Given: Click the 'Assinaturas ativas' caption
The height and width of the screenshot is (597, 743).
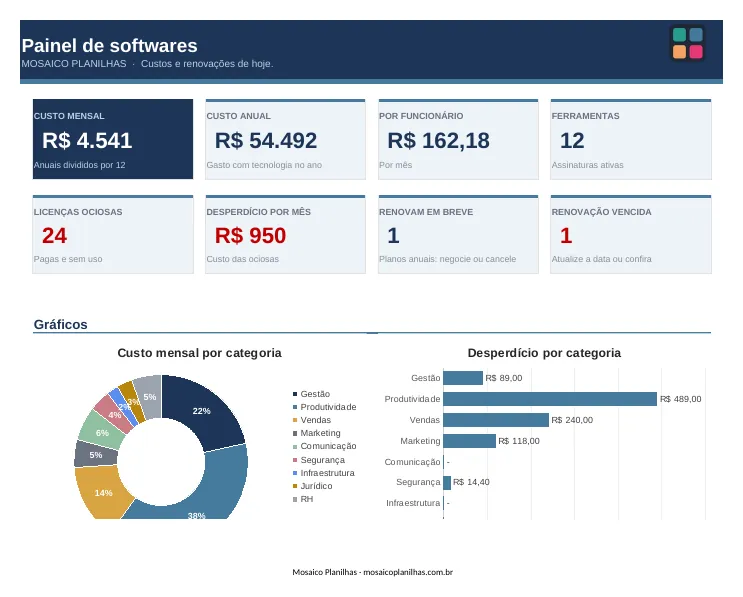Looking at the screenshot, I should click(x=588, y=165).
